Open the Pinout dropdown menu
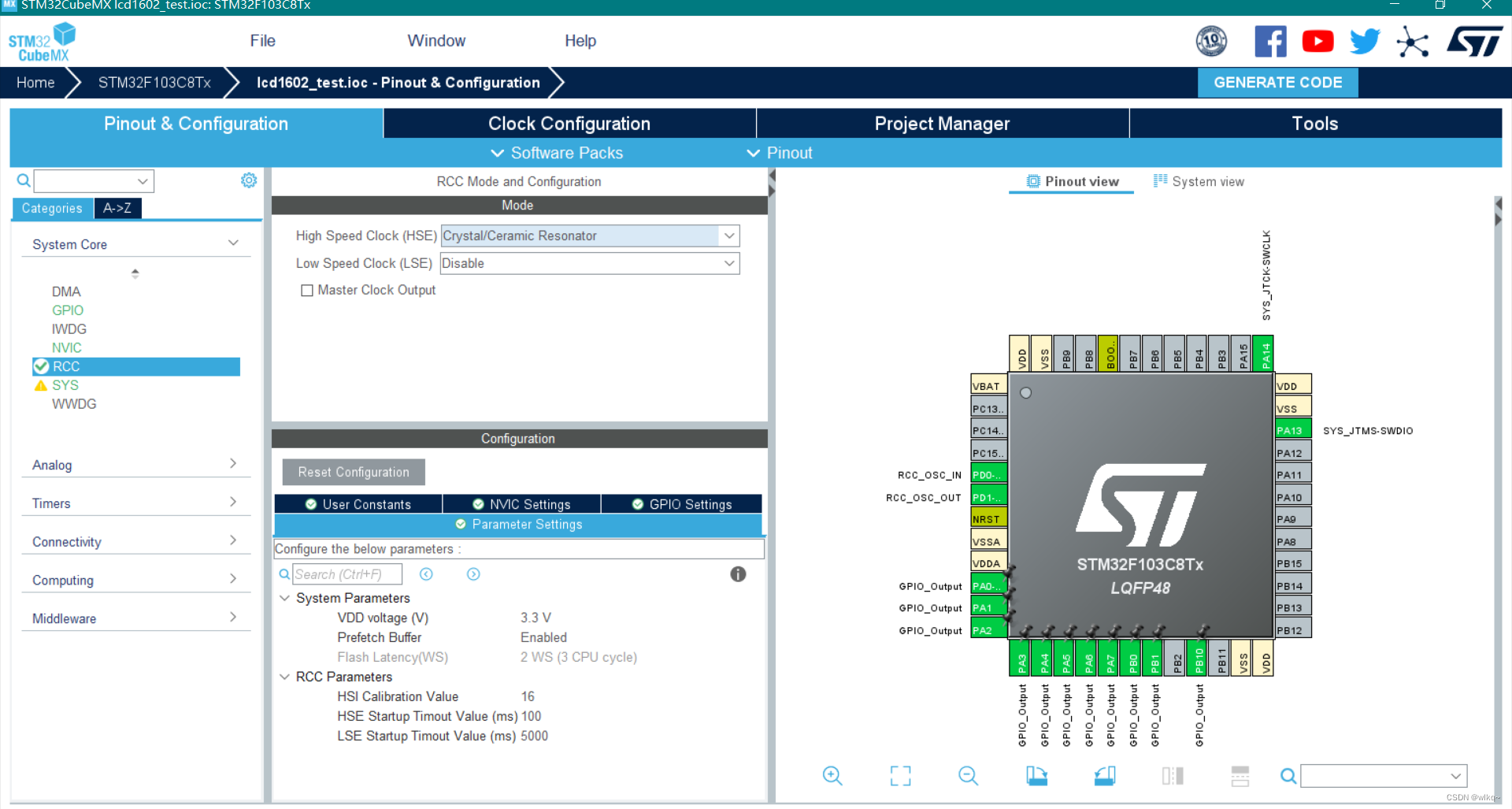The height and width of the screenshot is (809, 1512). [x=780, y=153]
